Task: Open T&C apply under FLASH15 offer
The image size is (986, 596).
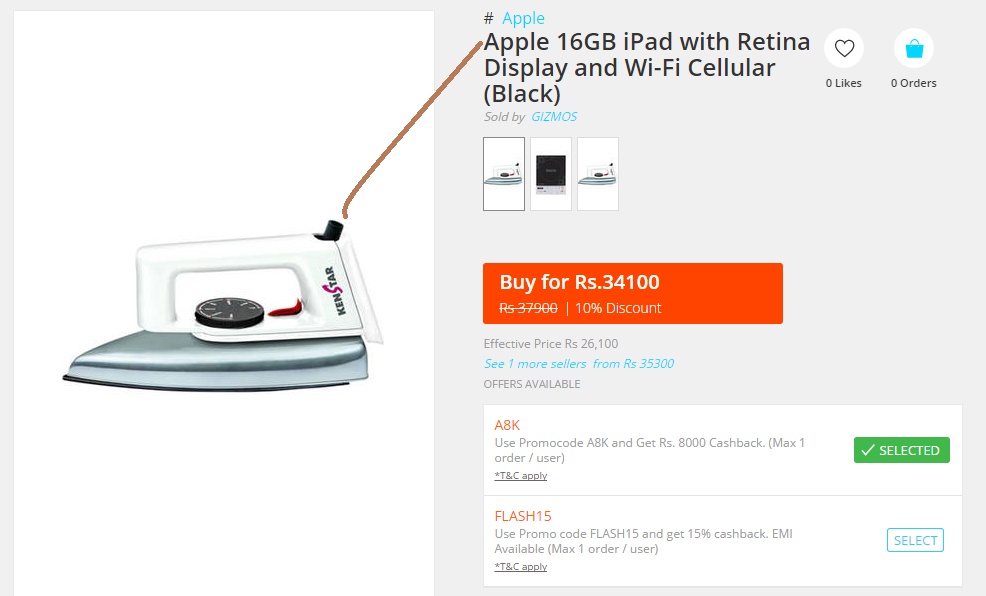Action: click(x=521, y=566)
